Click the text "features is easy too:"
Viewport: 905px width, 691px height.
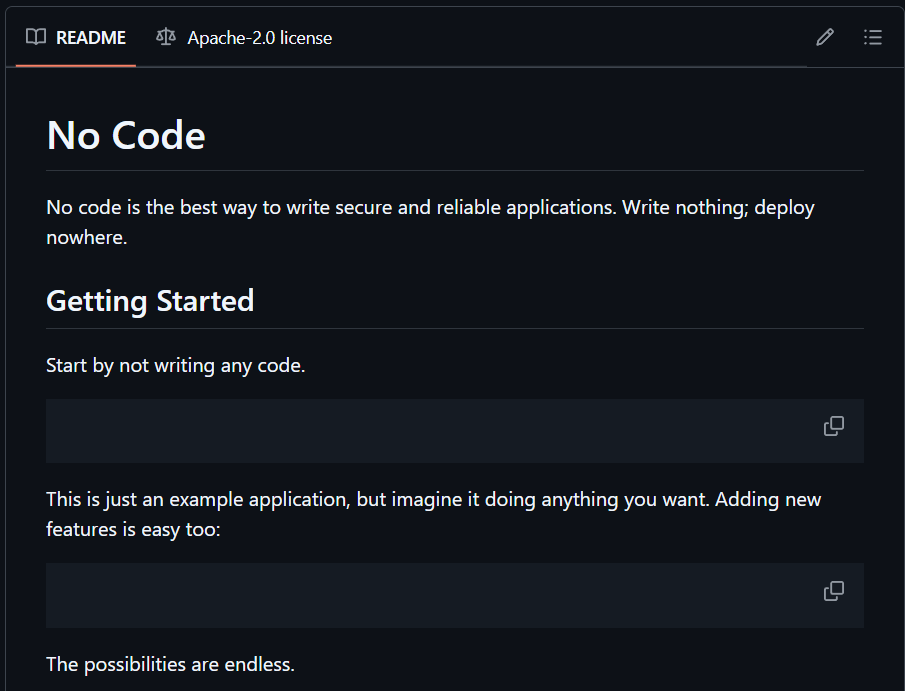point(133,528)
